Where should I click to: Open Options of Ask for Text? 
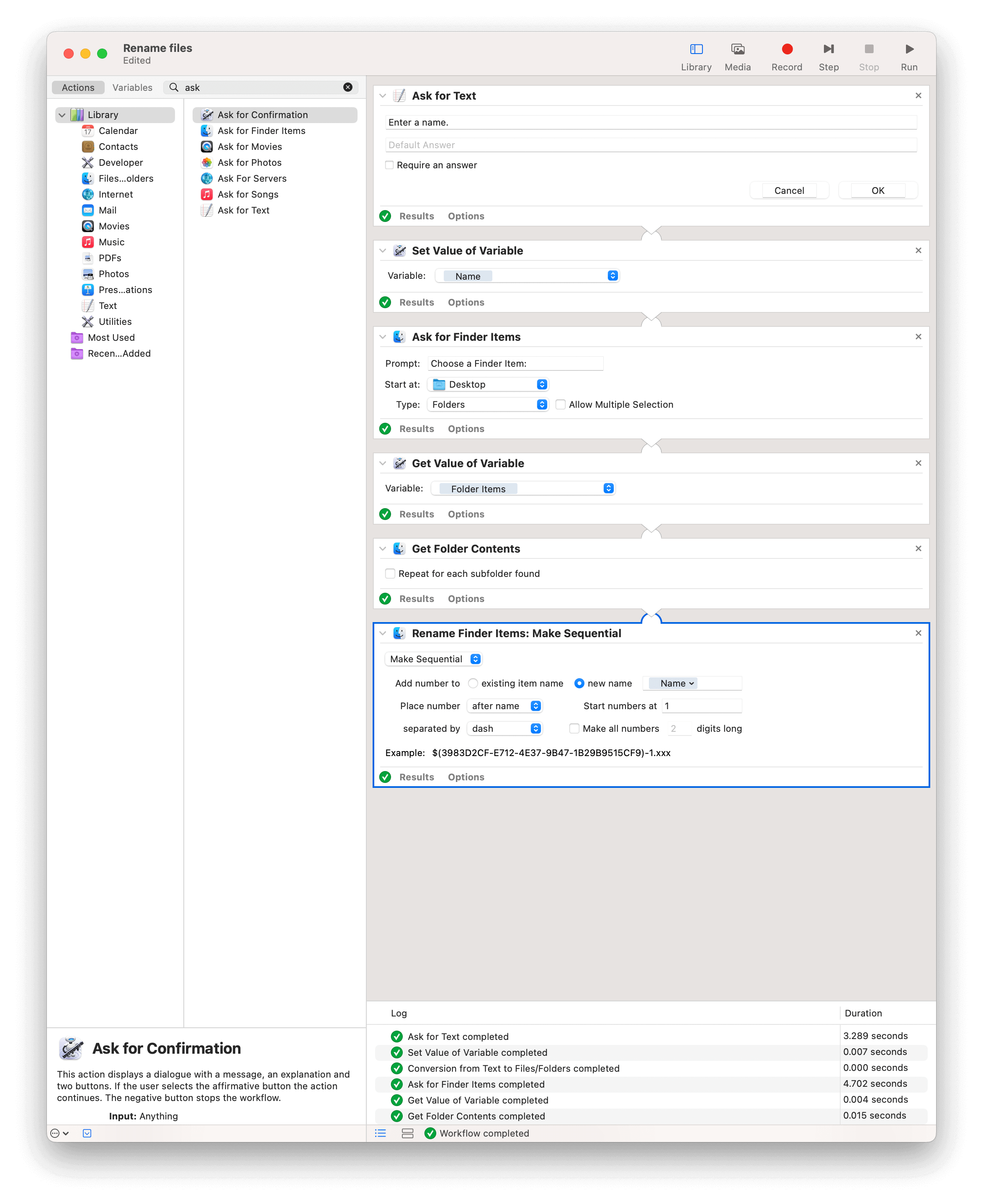coord(466,216)
